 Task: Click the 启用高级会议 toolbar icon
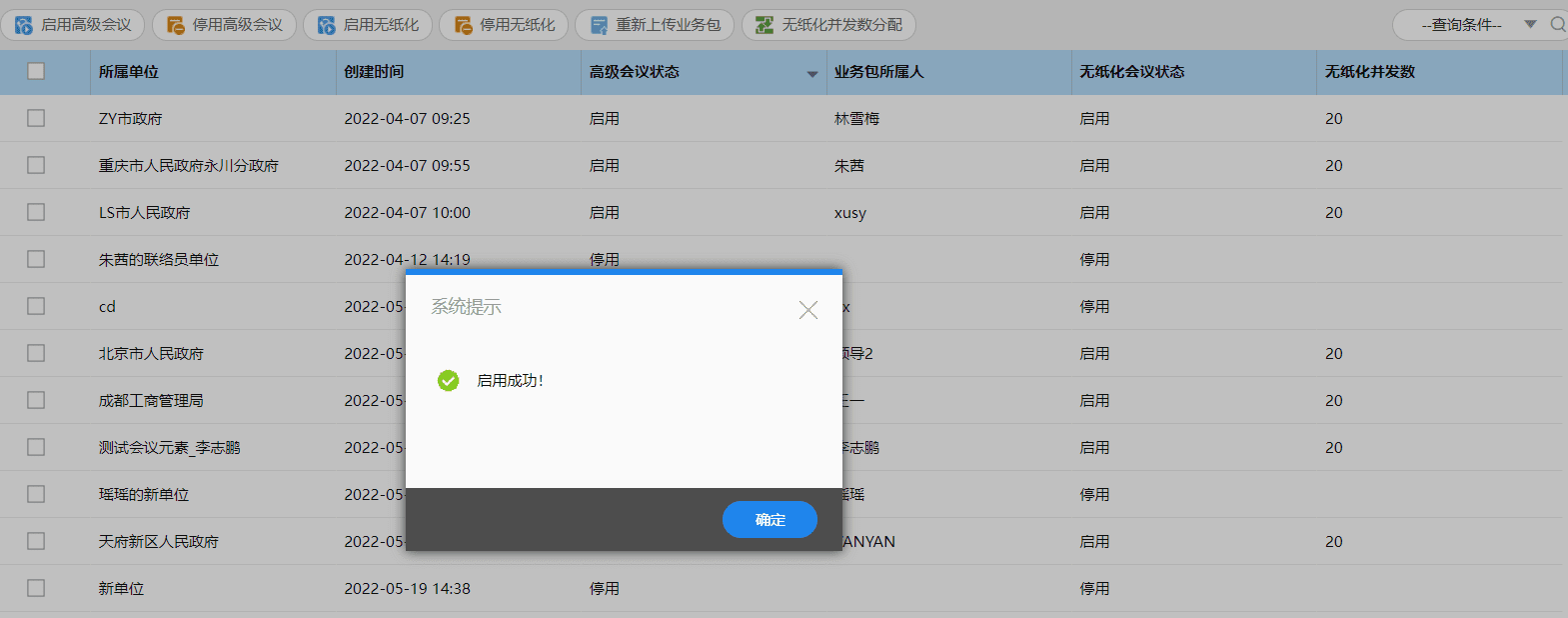(x=24, y=25)
